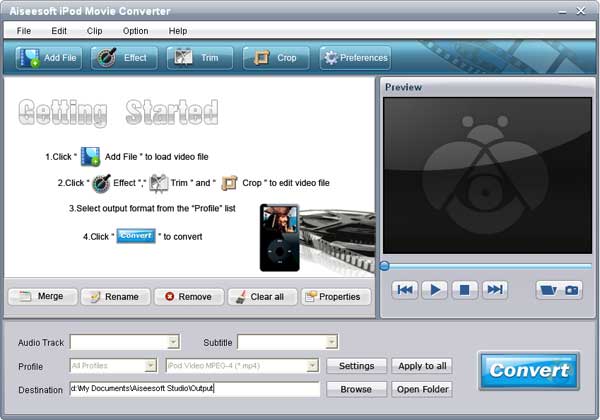
Task: Click the preview seek slider handle
Action: click(385, 266)
